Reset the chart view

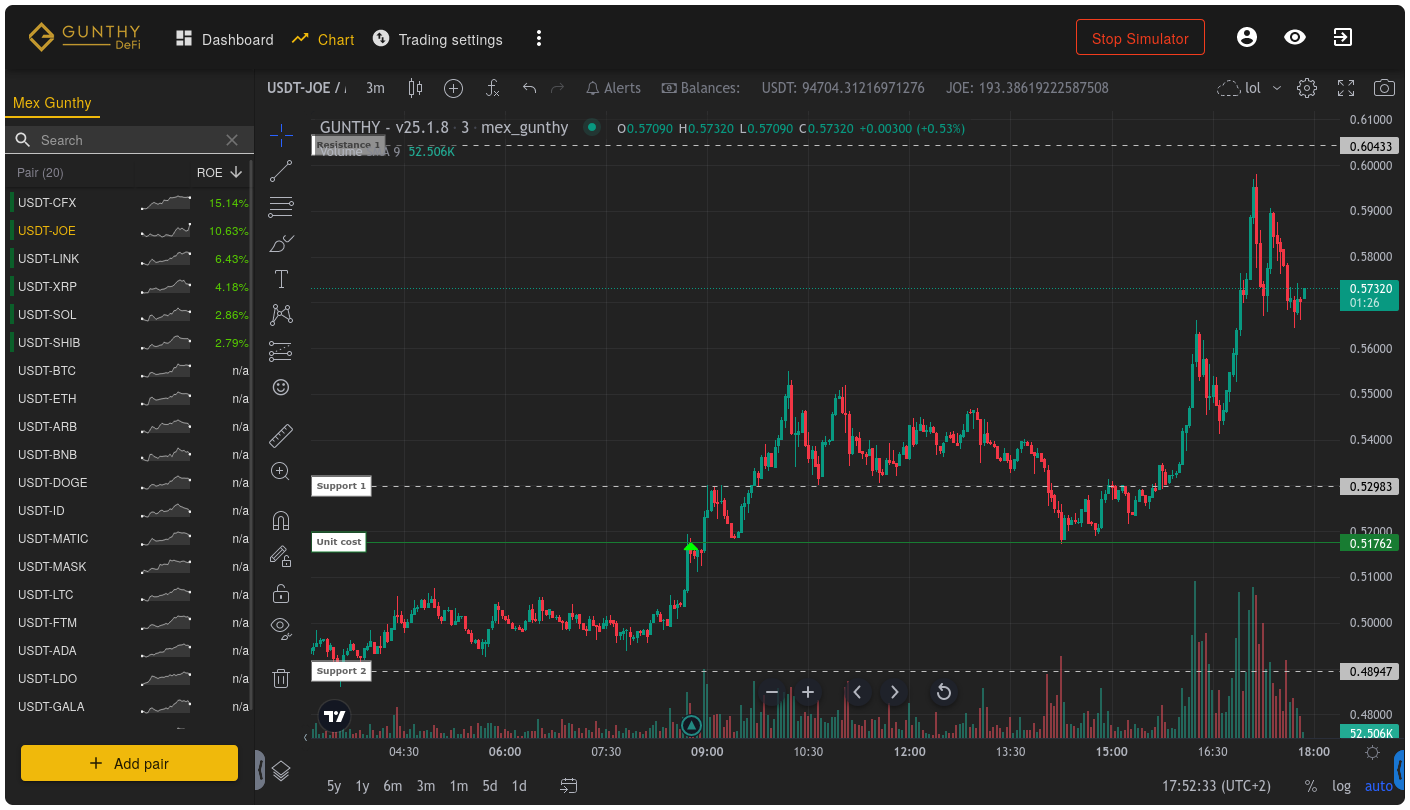pos(943,692)
